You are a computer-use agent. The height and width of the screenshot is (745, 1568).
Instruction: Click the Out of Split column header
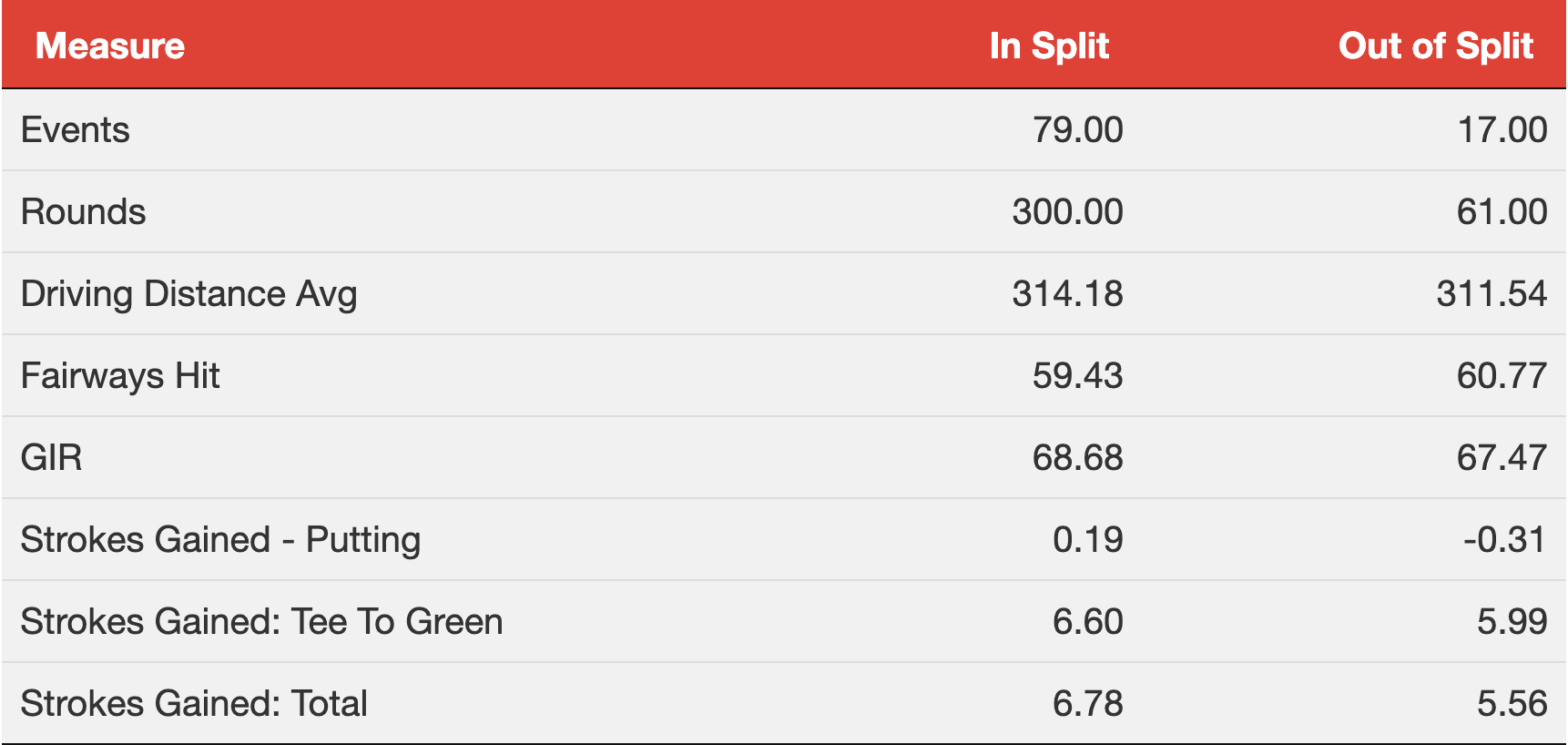[x=1436, y=46]
